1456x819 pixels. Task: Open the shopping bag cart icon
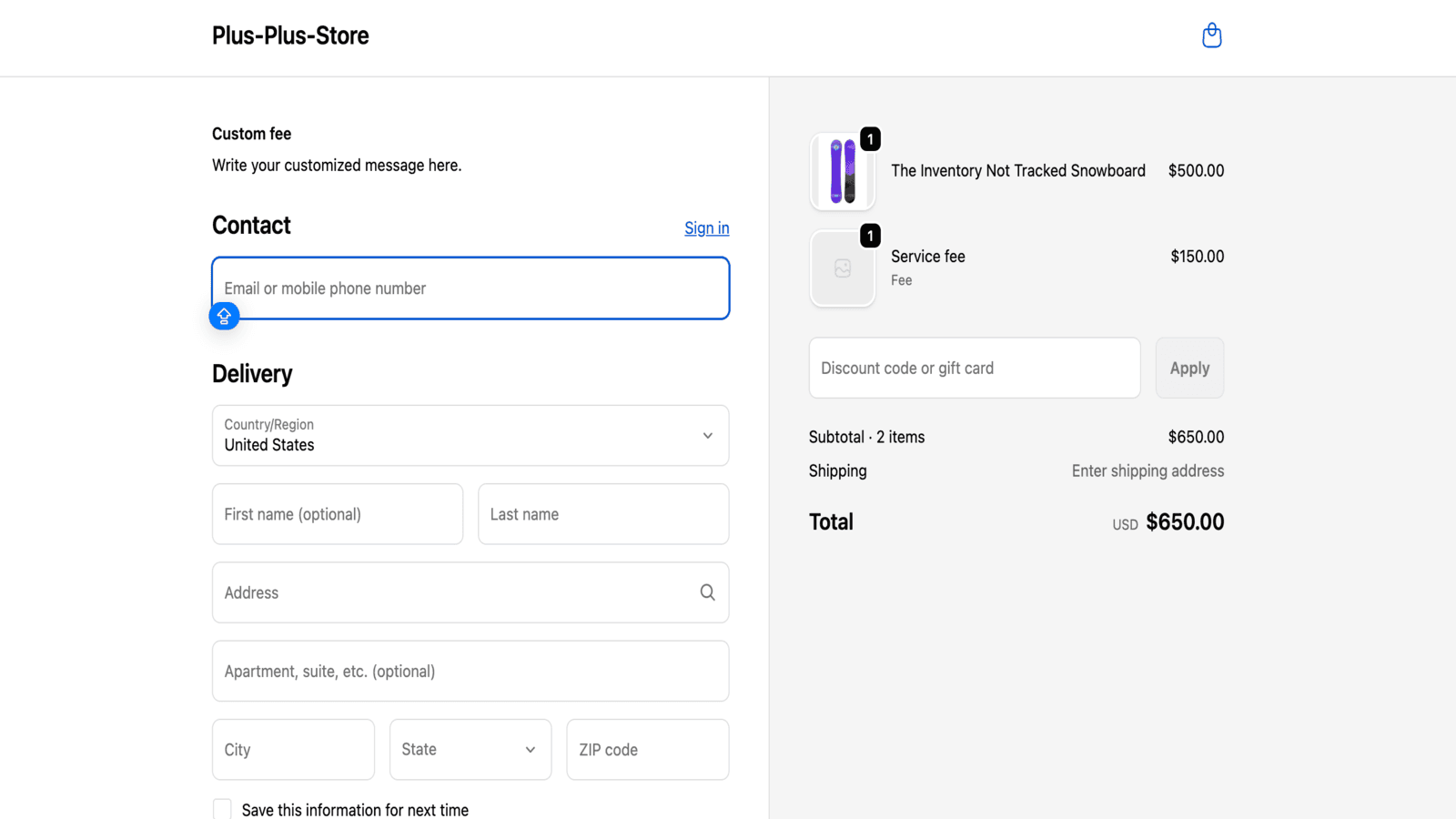tap(1211, 35)
